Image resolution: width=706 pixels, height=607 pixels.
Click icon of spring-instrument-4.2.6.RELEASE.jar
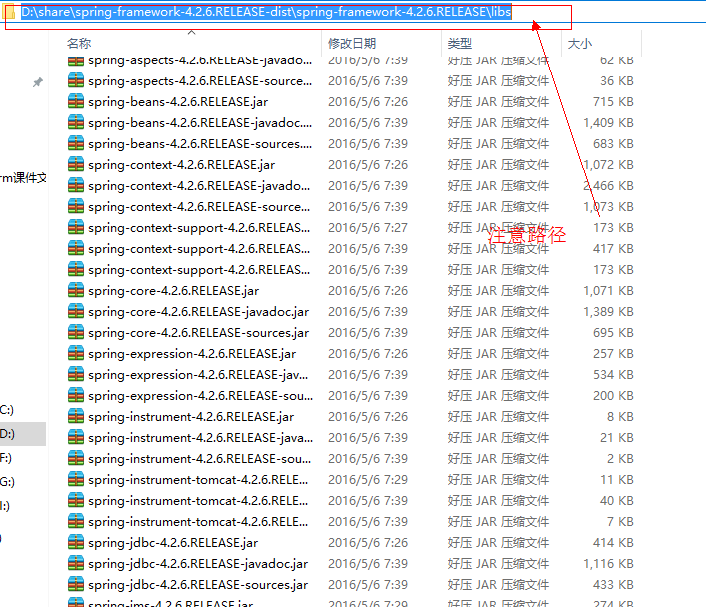pos(76,417)
